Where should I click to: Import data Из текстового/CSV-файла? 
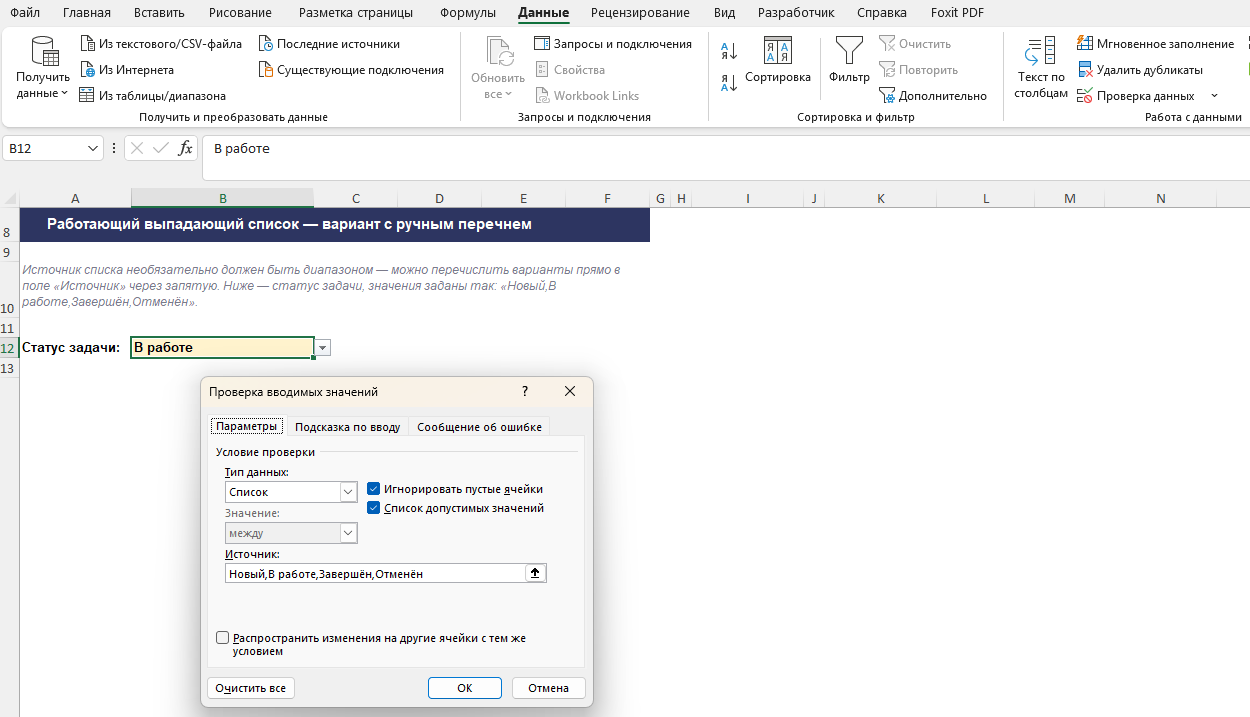click(160, 44)
